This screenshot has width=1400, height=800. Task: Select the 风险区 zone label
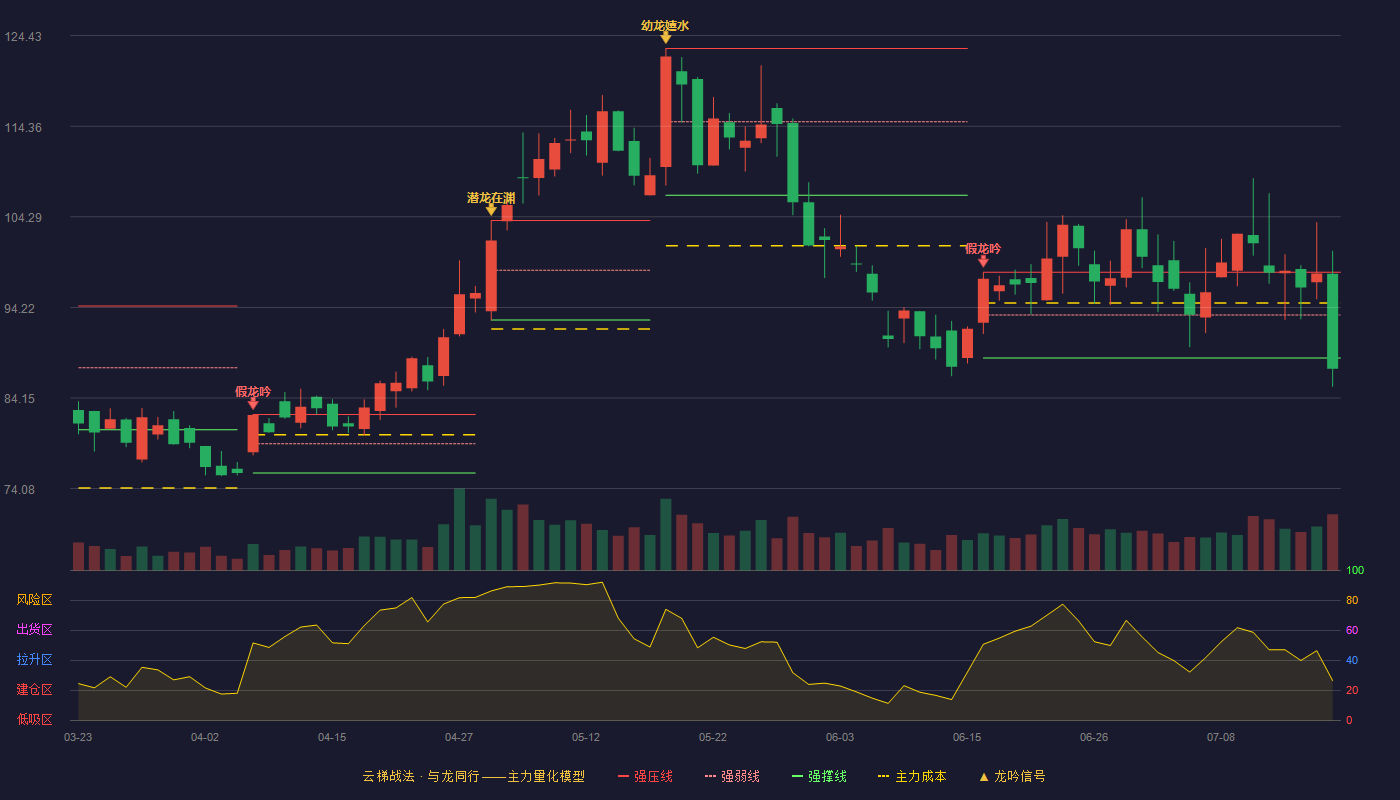(x=34, y=600)
